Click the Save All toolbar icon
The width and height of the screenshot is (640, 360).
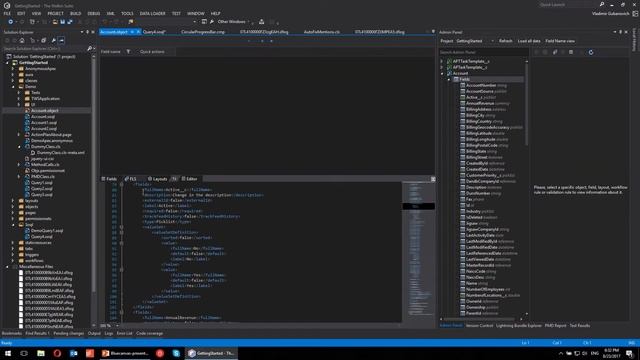pos(70,22)
